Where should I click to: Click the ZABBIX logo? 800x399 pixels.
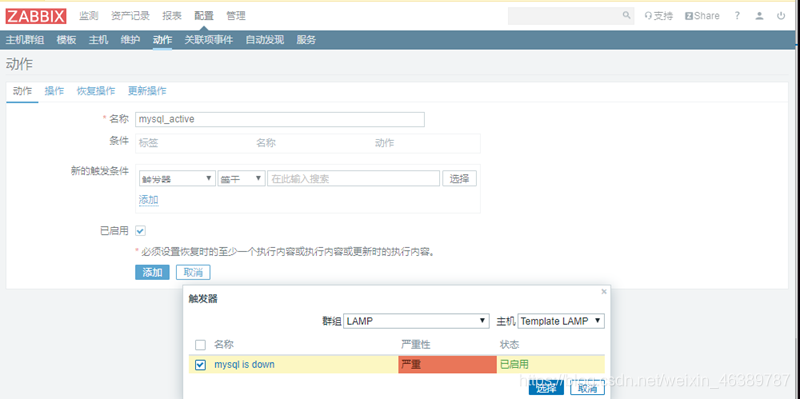[x=36, y=16]
